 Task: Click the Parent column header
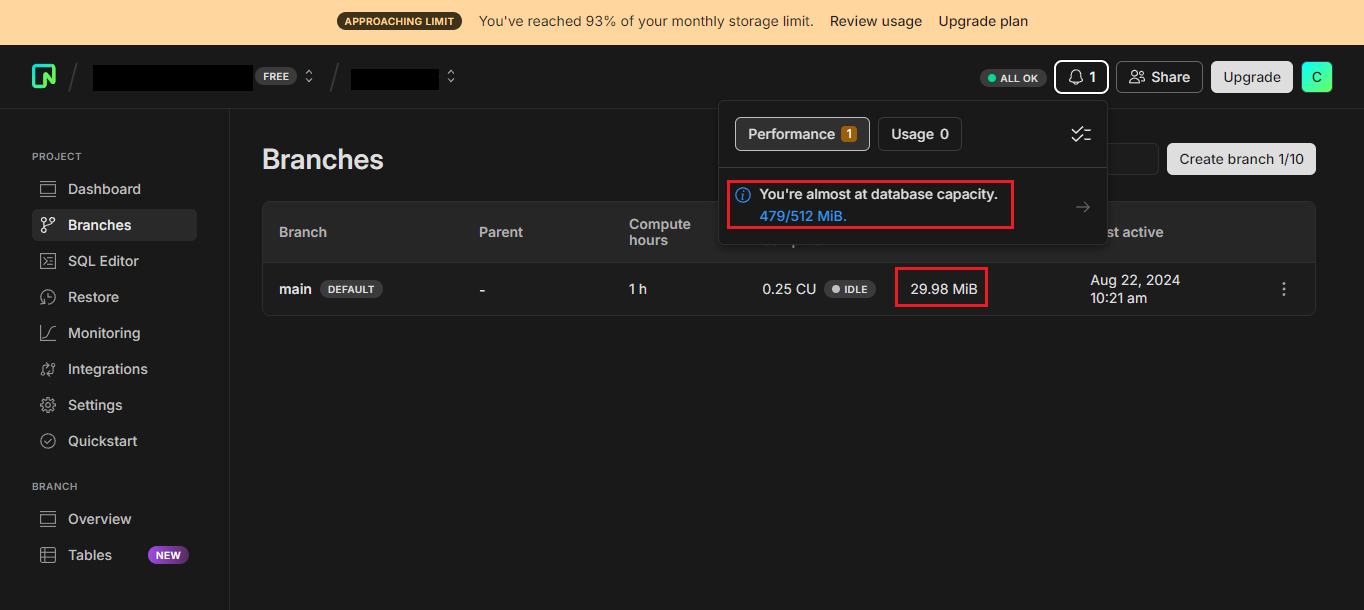click(501, 232)
